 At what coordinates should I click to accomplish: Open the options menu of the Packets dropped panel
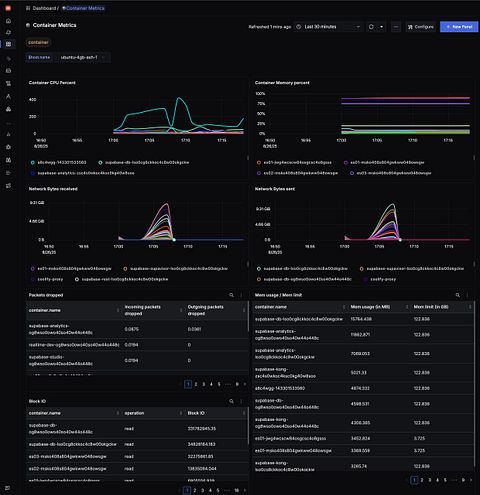pyautogui.click(x=241, y=295)
